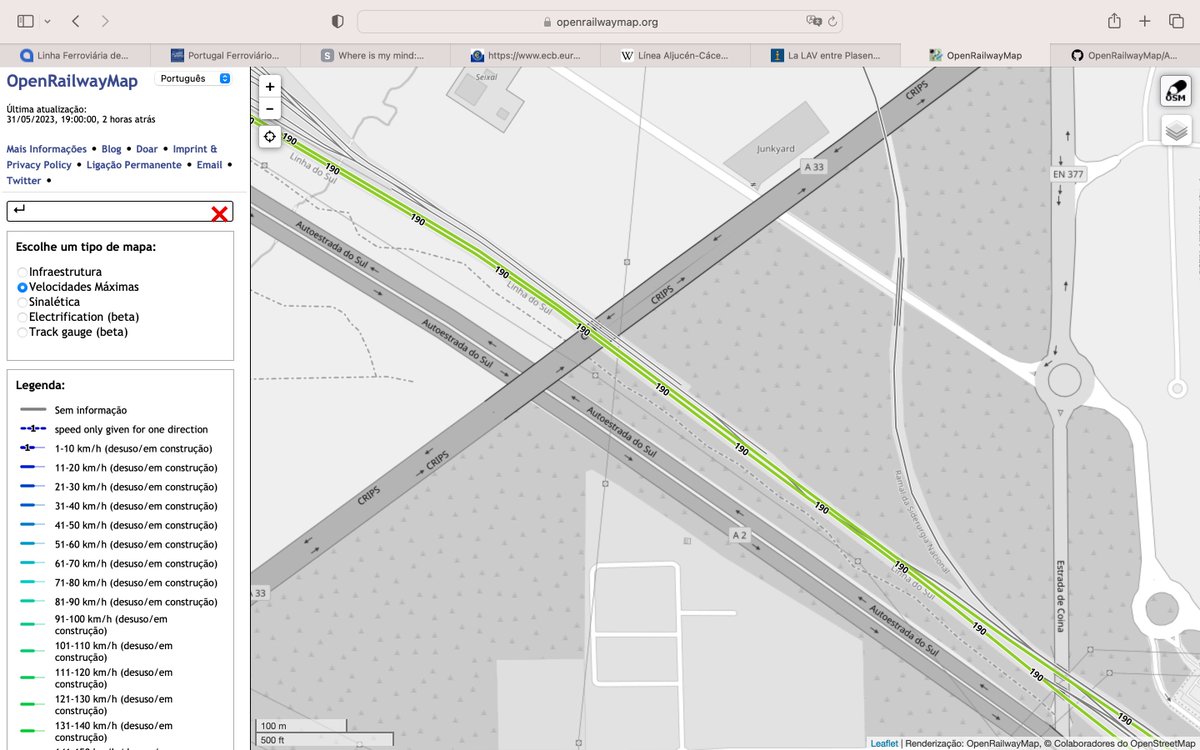
Task: Click the 81-90 km/h legend entry
Action: coord(136,602)
